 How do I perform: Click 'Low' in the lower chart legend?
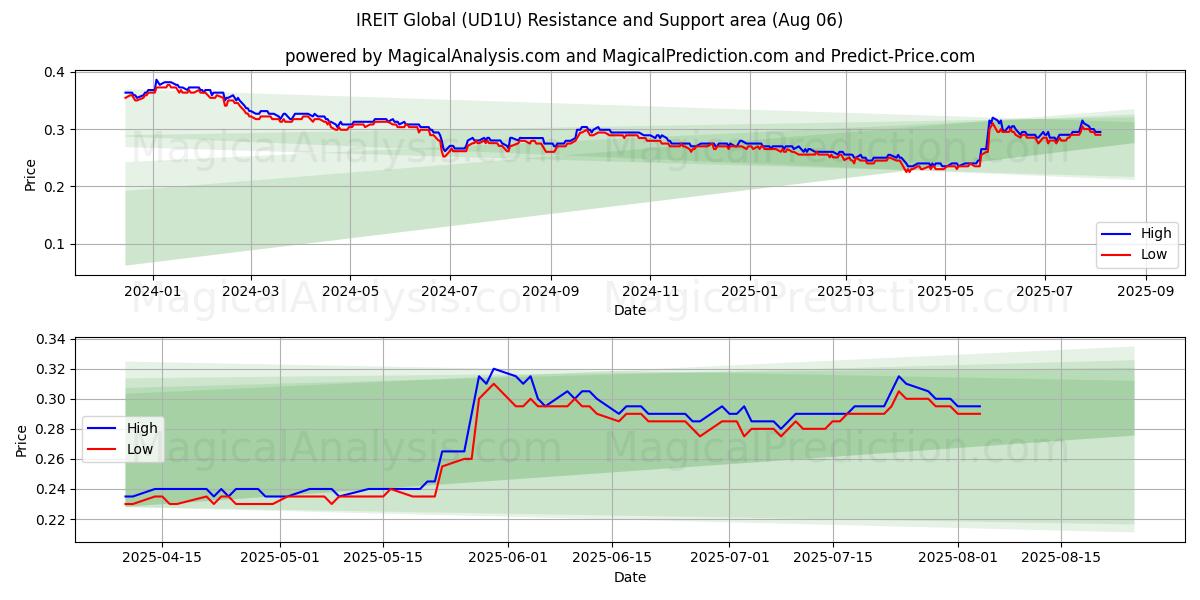coord(141,449)
